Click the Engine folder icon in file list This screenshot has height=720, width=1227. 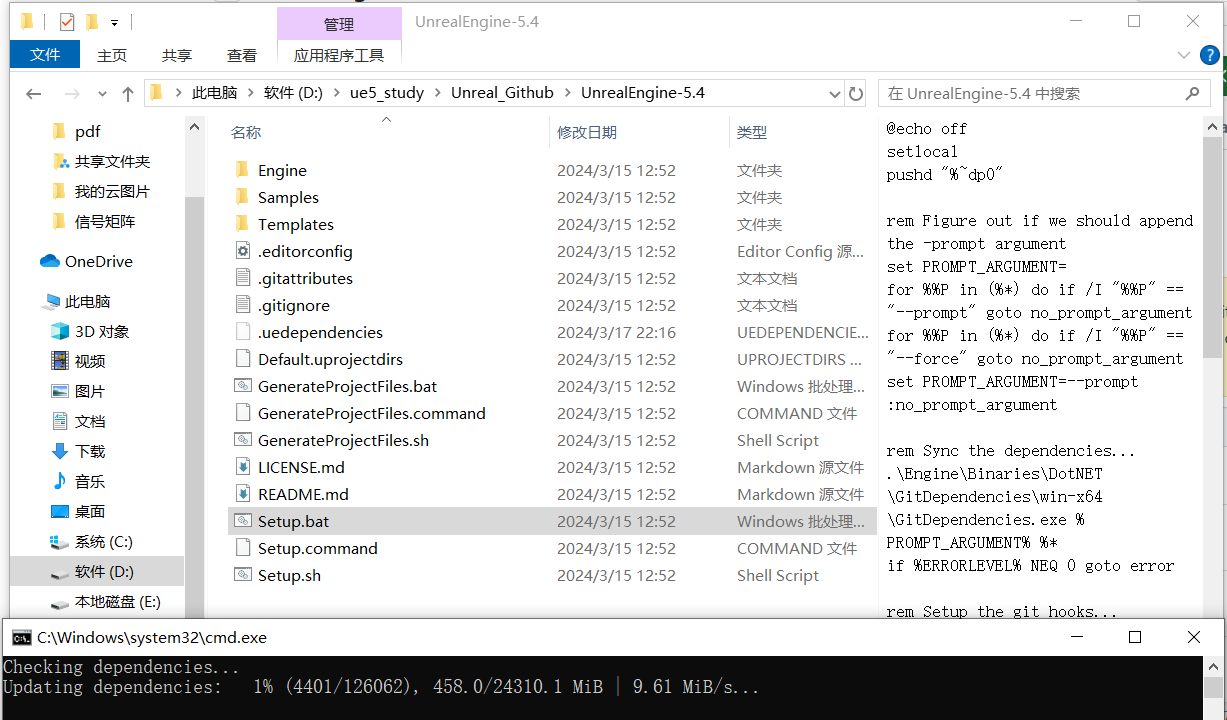(x=242, y=170)
